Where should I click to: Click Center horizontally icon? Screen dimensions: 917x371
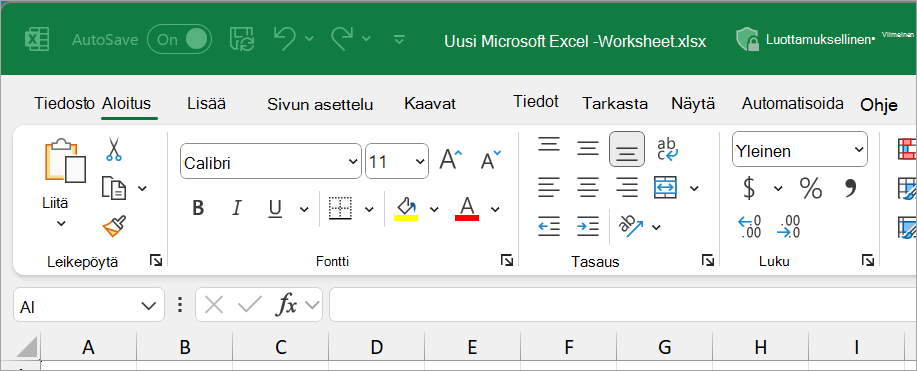(x=588, y=187)
